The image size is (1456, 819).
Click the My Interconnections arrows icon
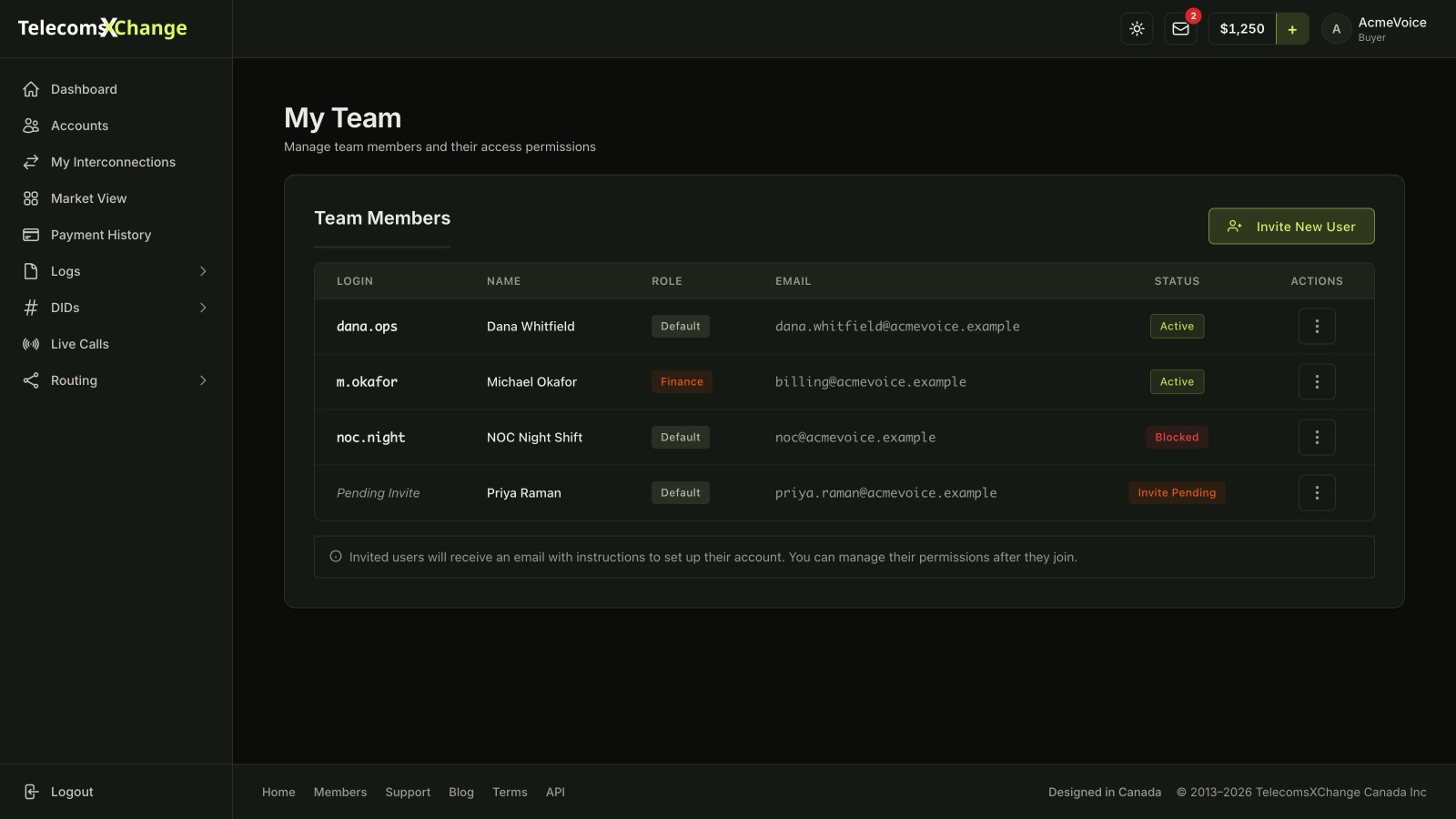31,162
